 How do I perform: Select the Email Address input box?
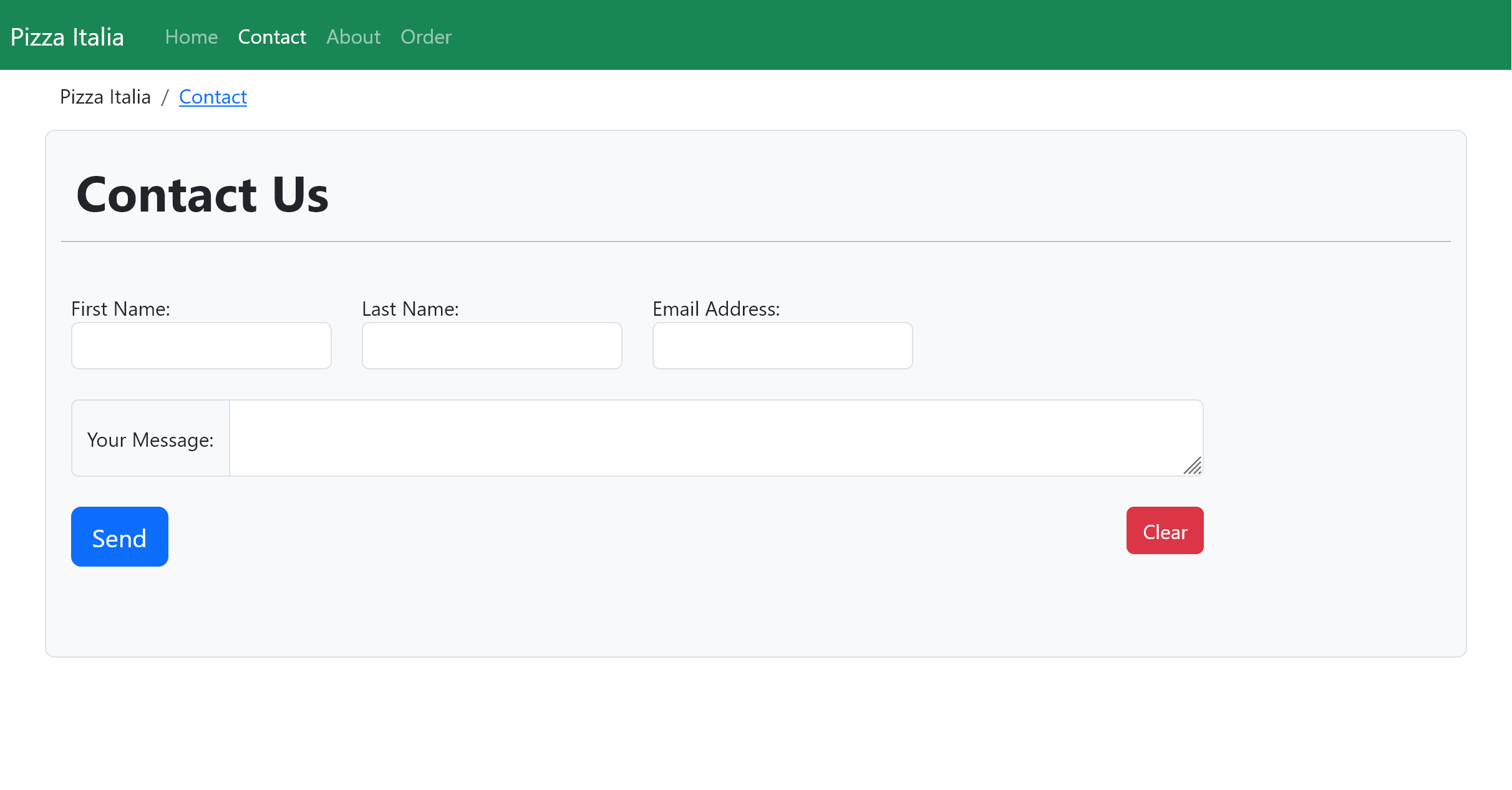point(782,346)
